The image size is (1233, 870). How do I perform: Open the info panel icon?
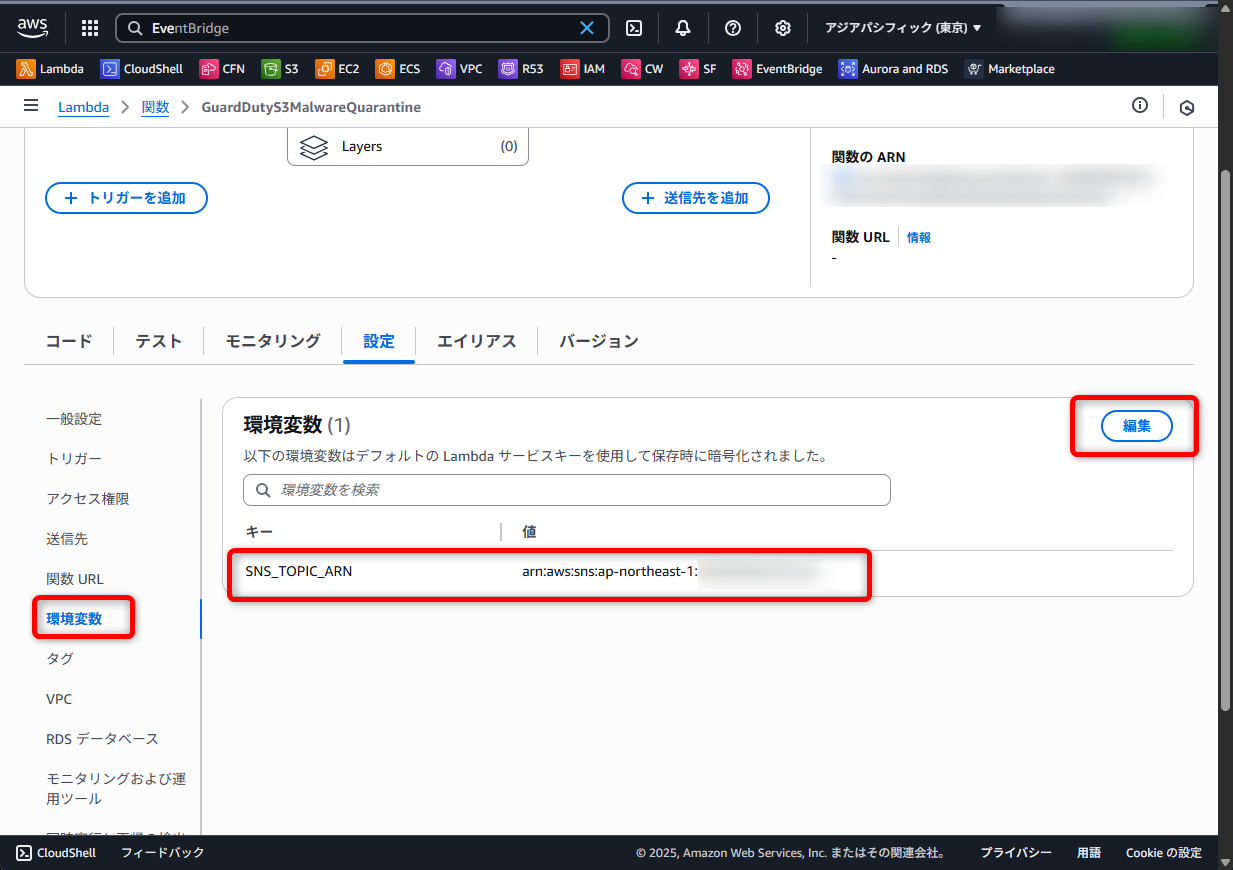[x=1140, y=106]
